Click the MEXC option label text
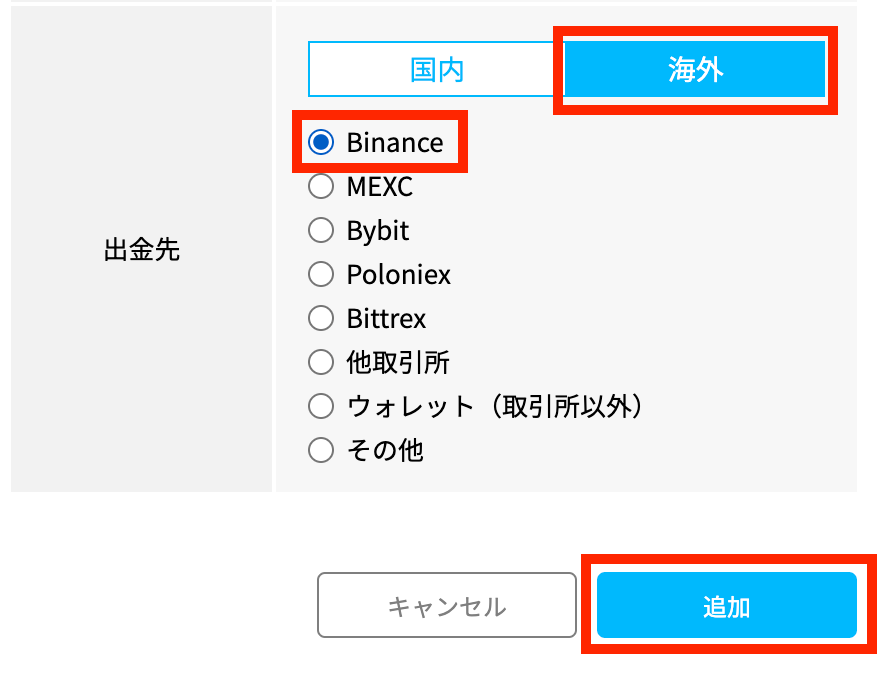 380,187
